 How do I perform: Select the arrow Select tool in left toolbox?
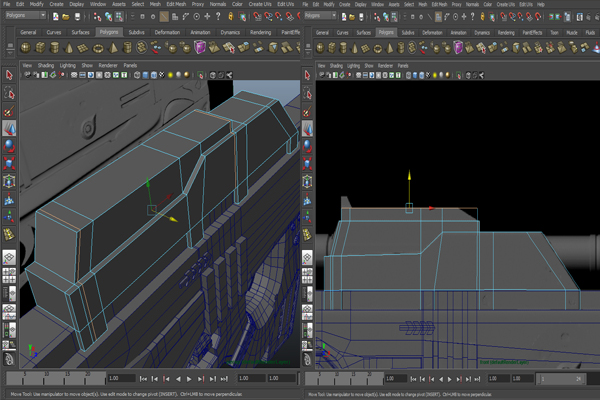point(9,75)
